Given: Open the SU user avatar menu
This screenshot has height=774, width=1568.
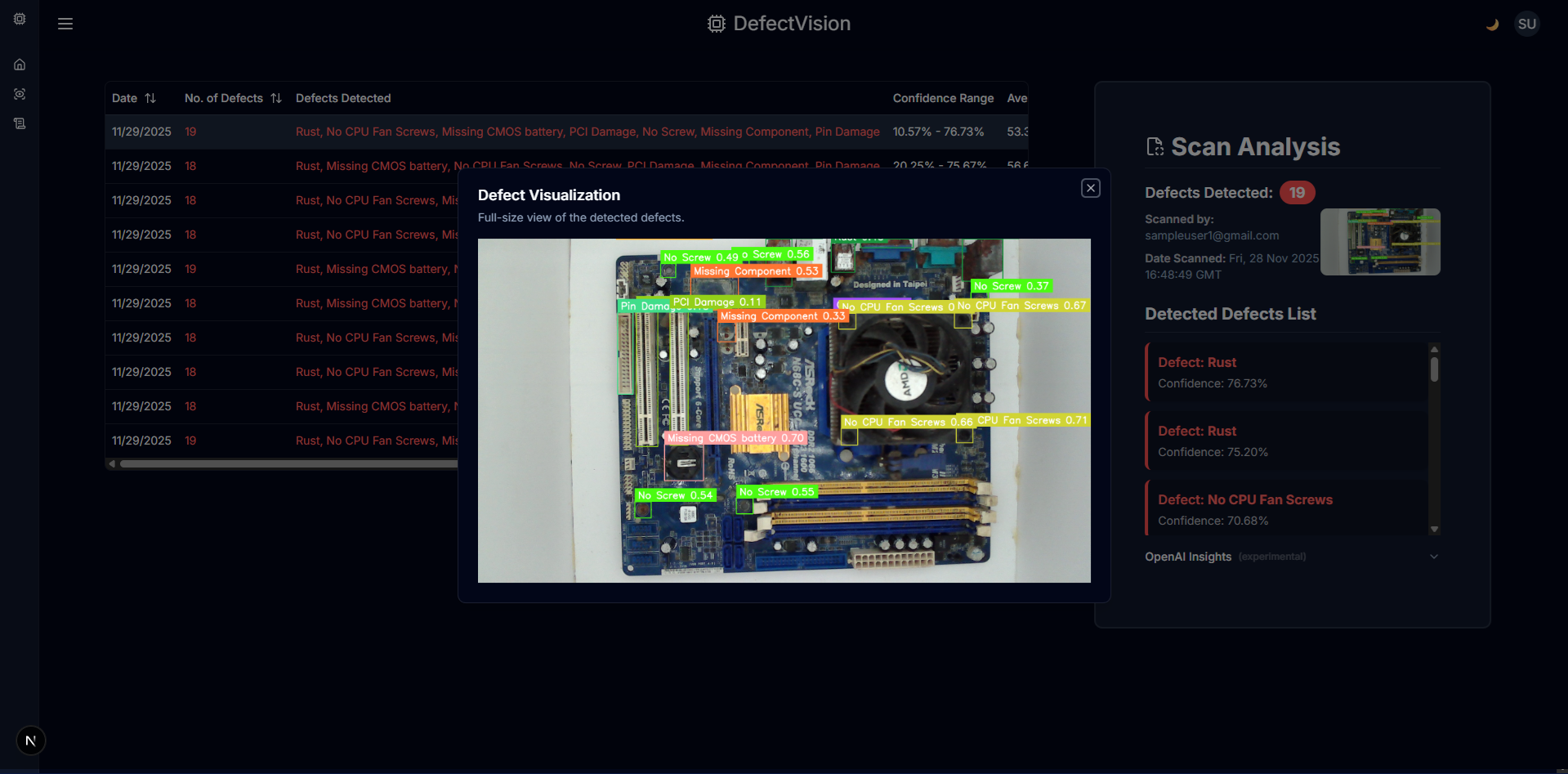Looking at the screenshot, I should [x=1526, y=24].
